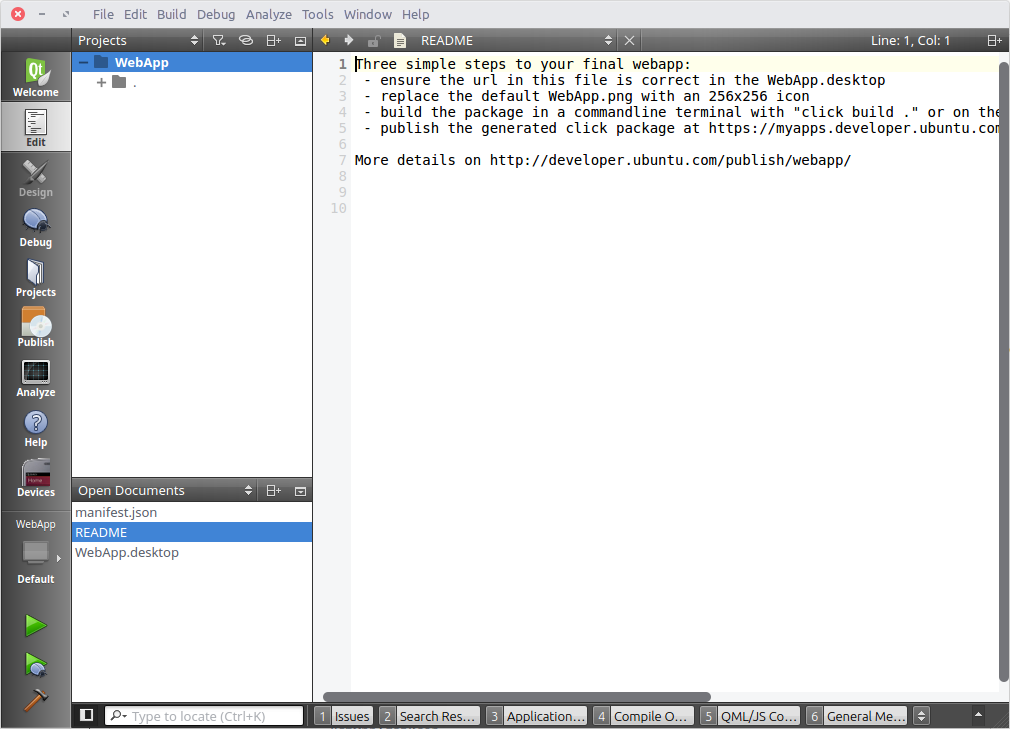Expand the output pane with up arrow

click(978, 714)
